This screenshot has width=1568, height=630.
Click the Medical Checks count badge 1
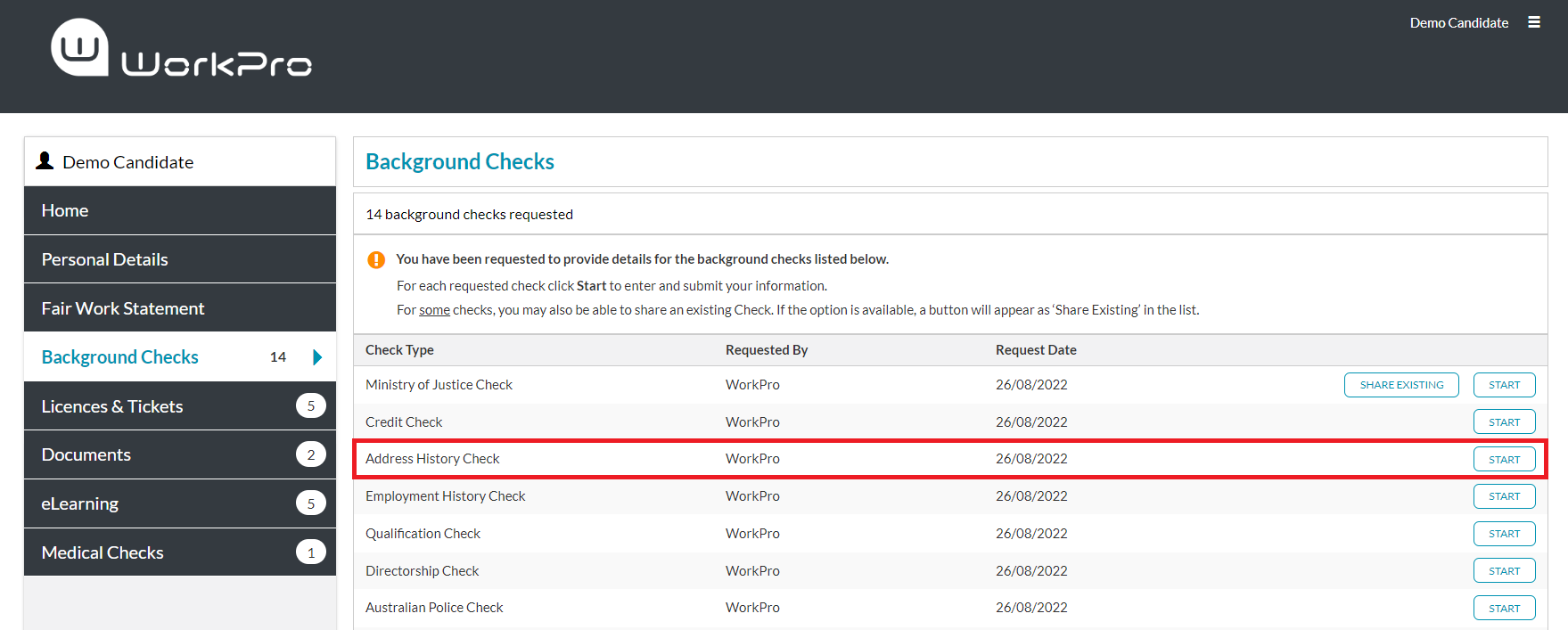point(311,552)
